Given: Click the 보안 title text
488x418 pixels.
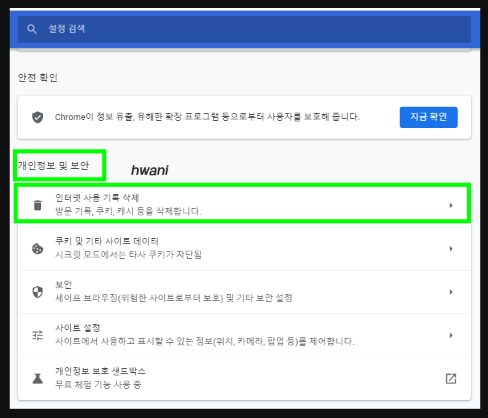Looking at the screenshot, I should tap(63, 284).
